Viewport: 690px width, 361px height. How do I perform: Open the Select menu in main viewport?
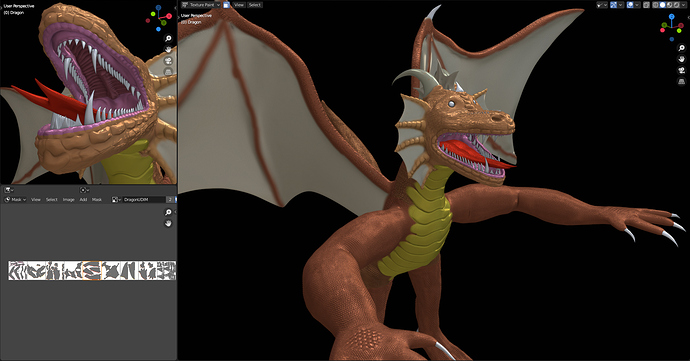(254, 5)
